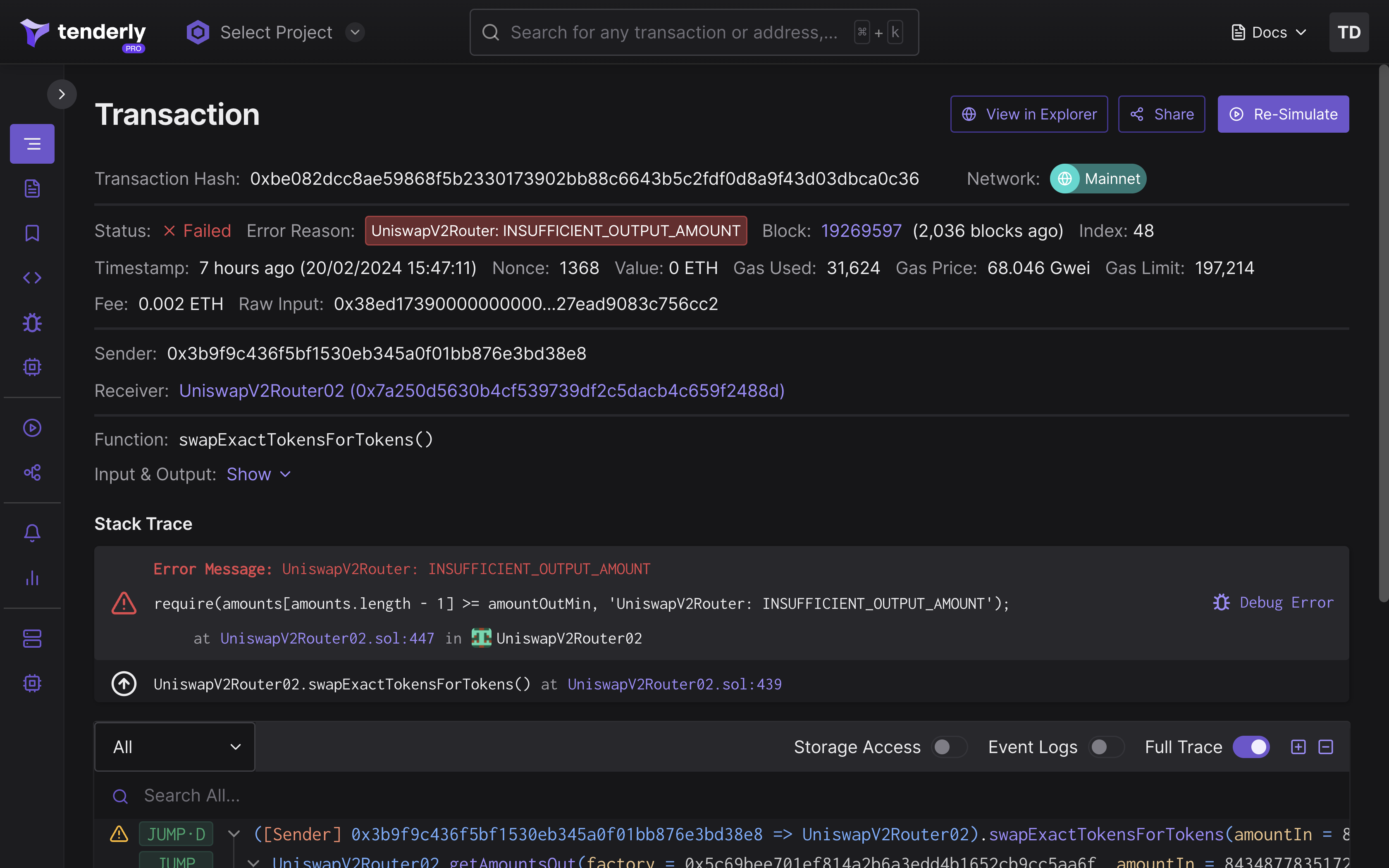Click the Tenderly logo
The image size is (1389, 868).
(x=83, y=33)
